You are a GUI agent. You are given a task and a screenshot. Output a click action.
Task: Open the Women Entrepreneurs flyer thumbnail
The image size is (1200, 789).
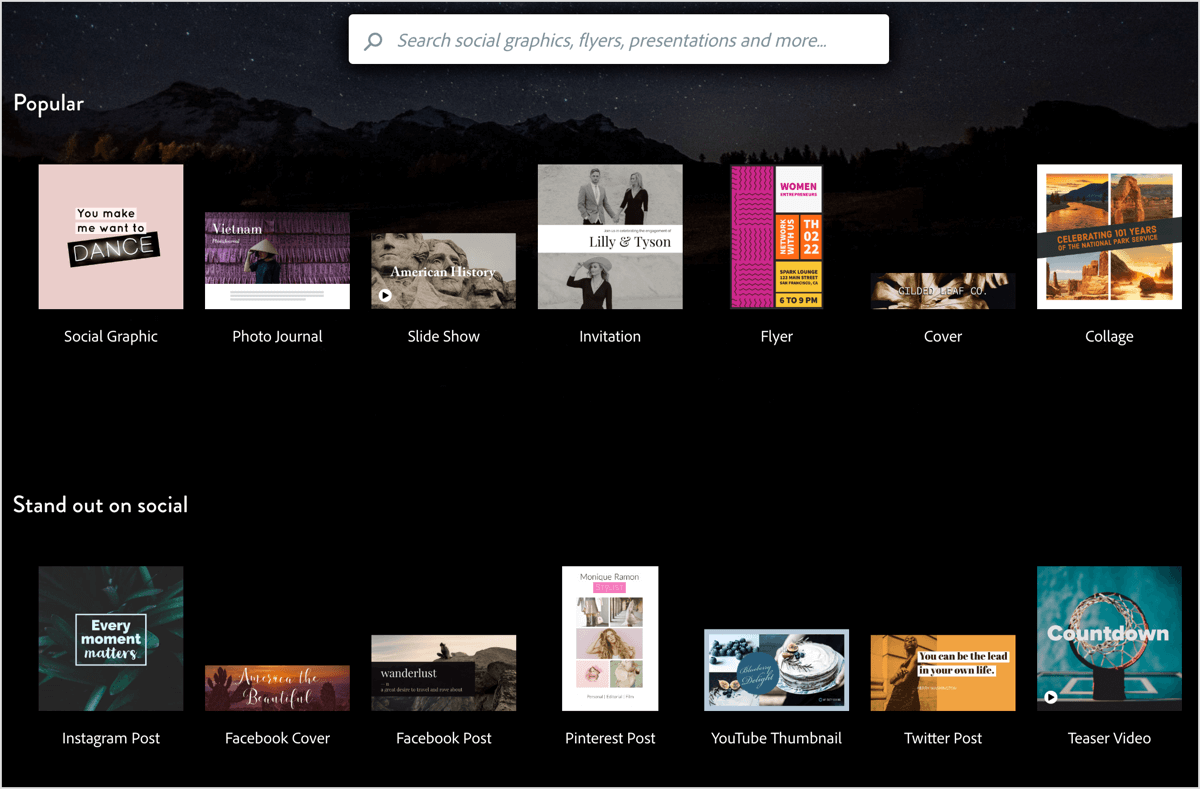click(776, 237)
